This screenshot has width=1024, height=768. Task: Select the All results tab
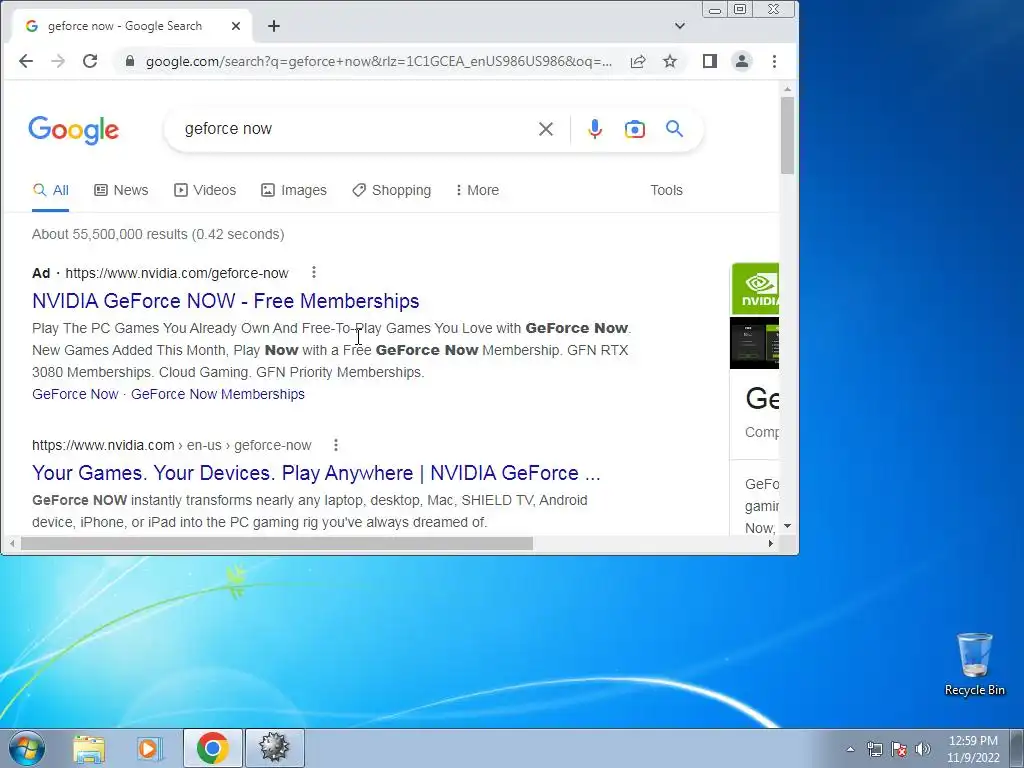[x=51, y=190]
